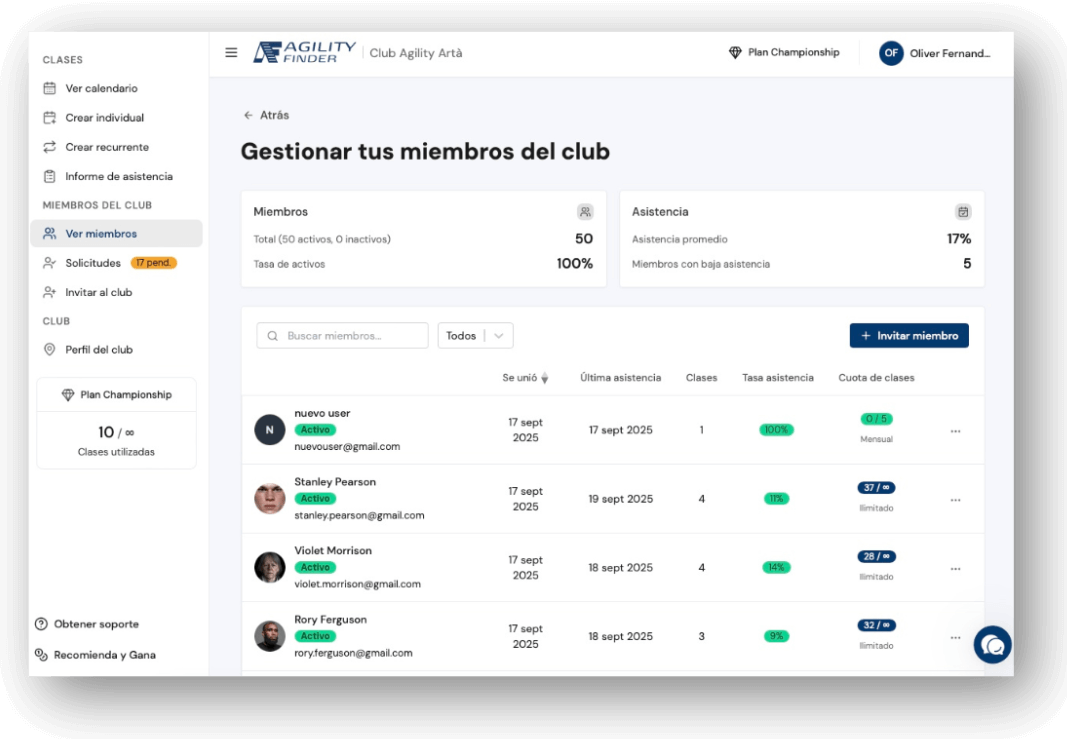Select Ver miembros menu item
Screen dimensions: 1067x739
116,233
